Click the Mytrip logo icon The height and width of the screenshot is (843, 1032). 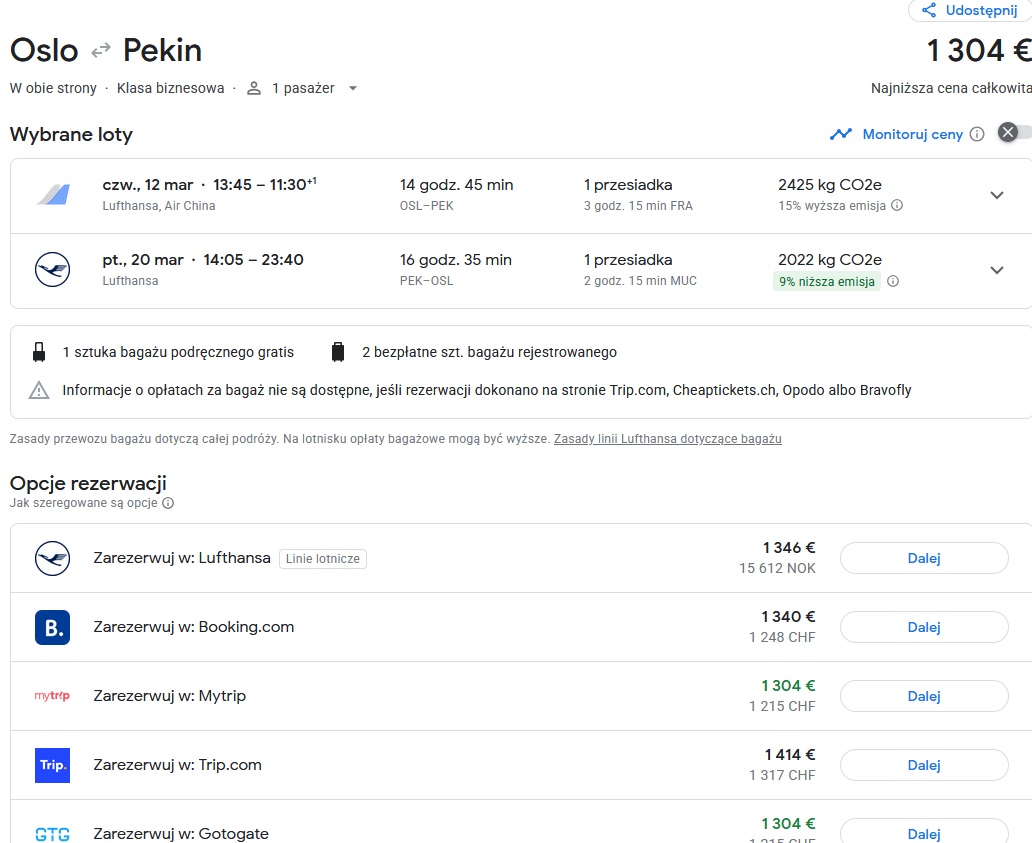(52, 696)
